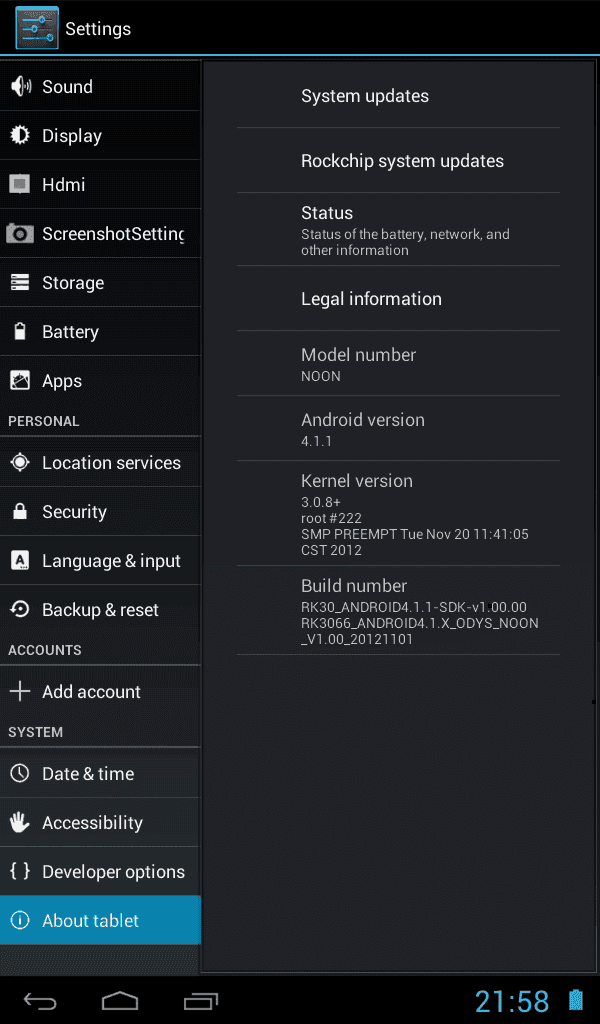
Task: Open Backup & reset settings
Action: (100, 609)
